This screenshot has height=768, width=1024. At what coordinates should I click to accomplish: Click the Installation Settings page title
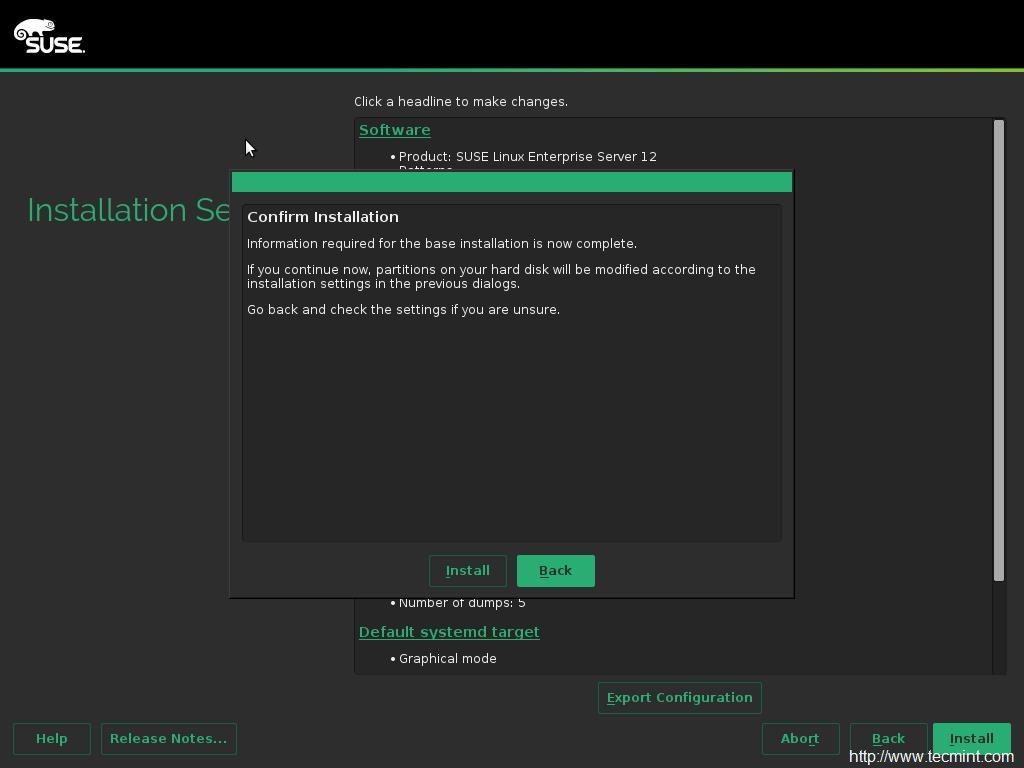[129, 210]
